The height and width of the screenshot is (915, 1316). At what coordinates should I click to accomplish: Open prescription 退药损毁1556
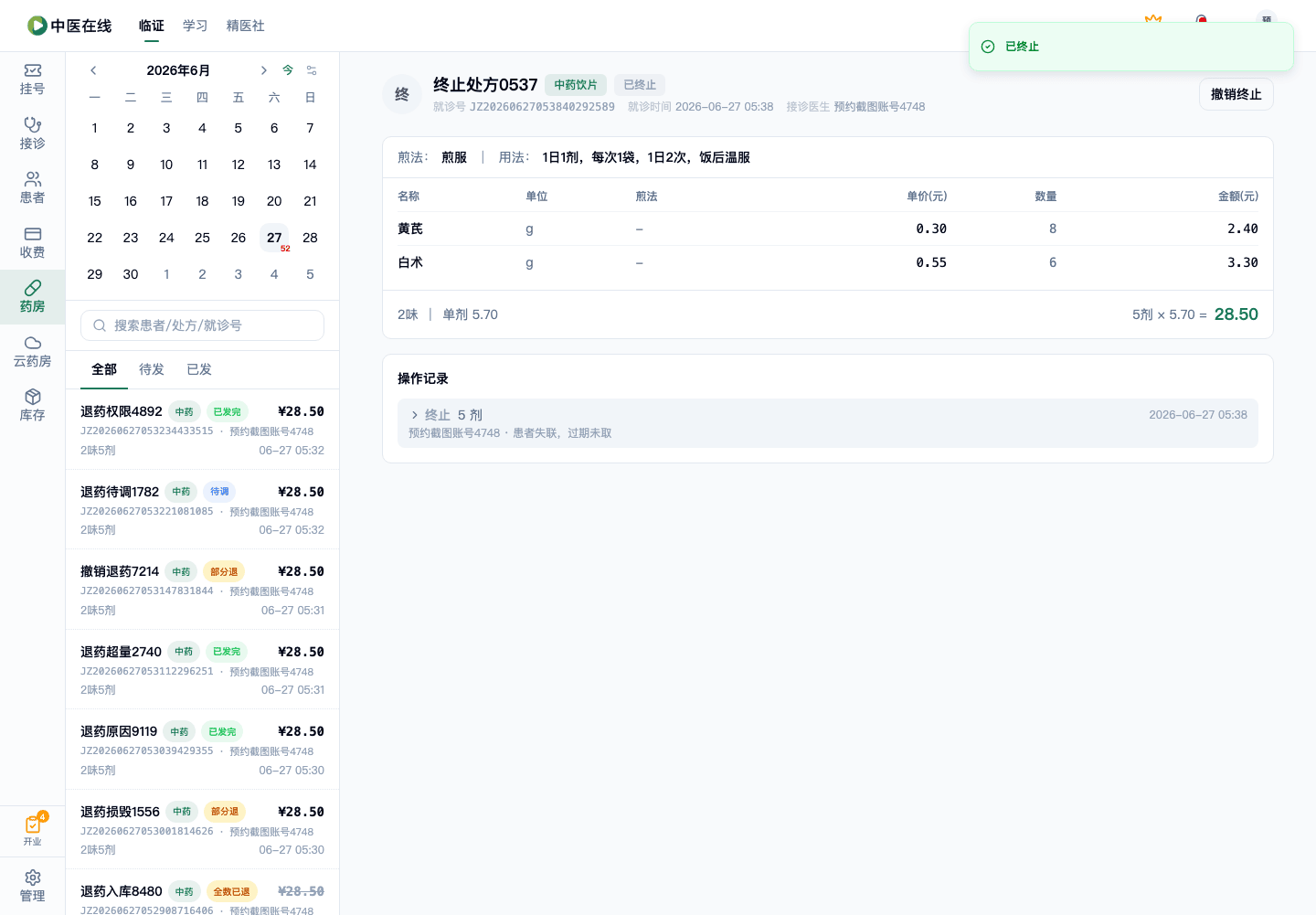click(x=202, y=829)
